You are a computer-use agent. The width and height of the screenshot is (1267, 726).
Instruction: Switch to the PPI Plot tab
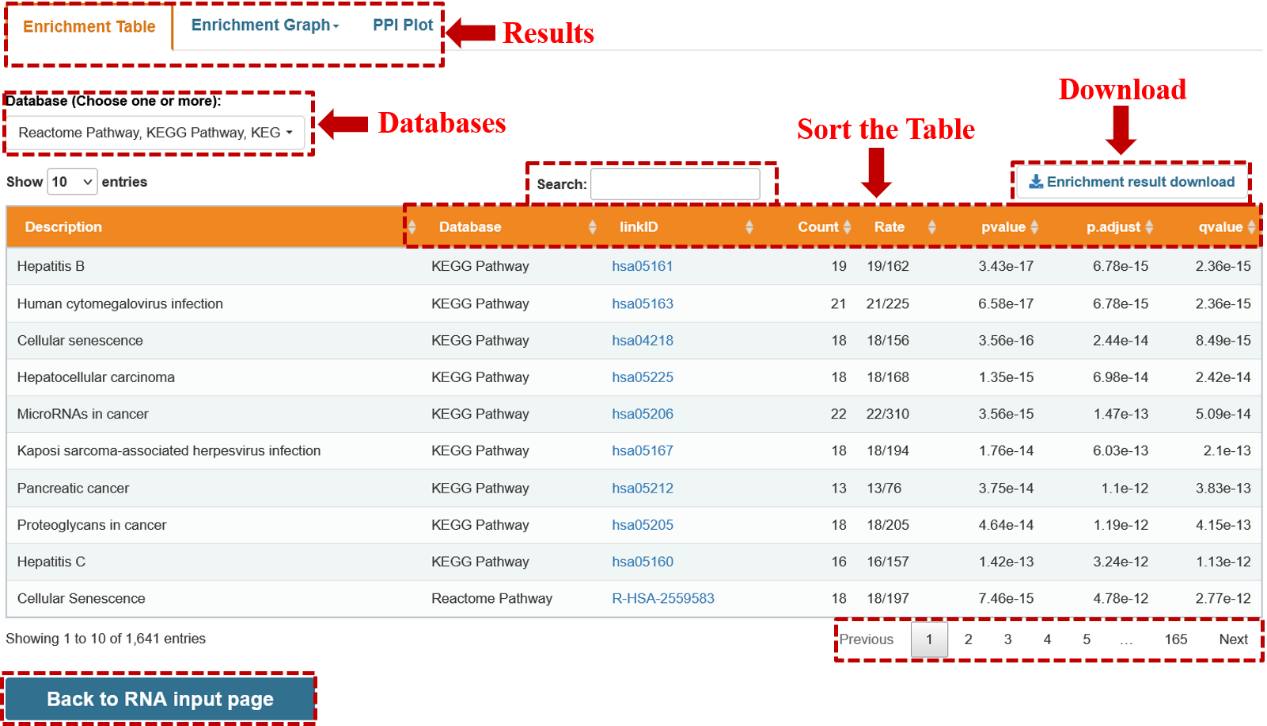[402, 24]
